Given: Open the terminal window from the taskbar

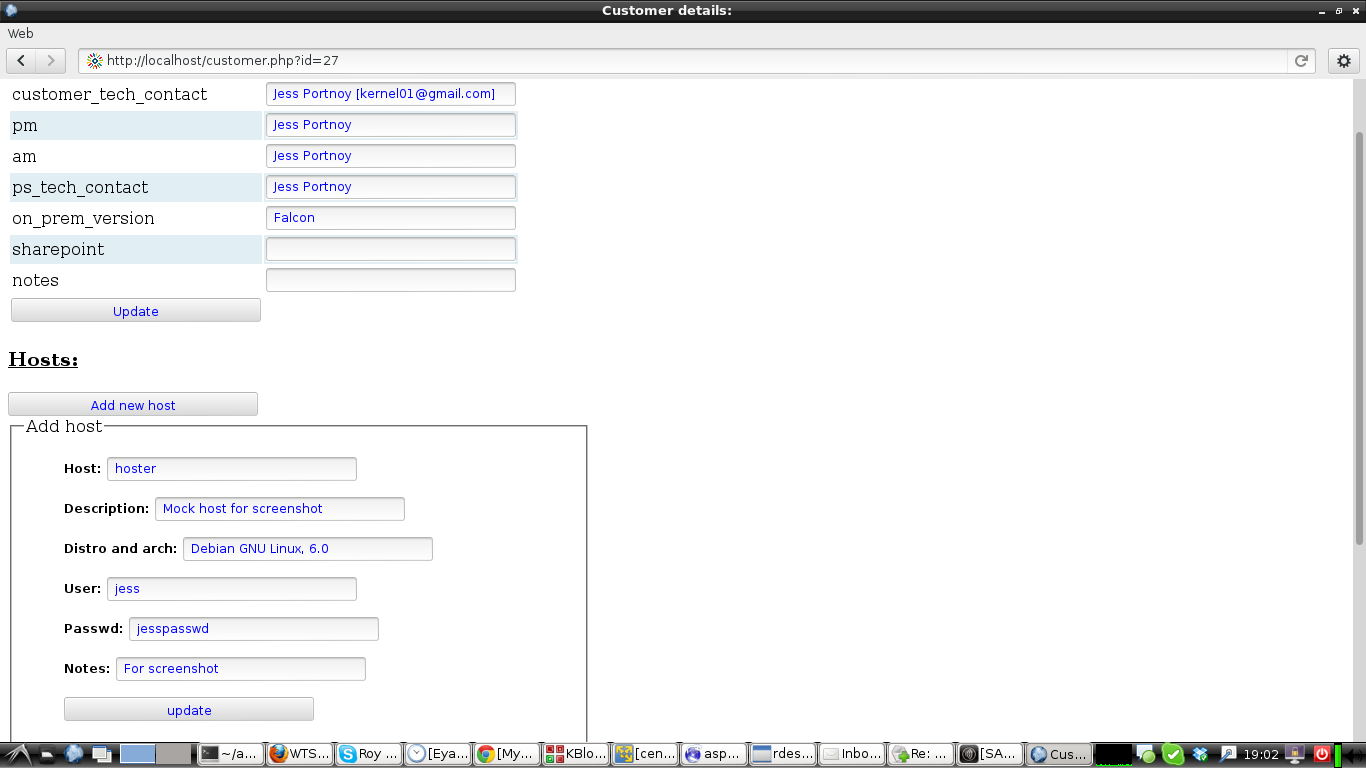Looking at the screenshot, I should click(x=230, y=753).
